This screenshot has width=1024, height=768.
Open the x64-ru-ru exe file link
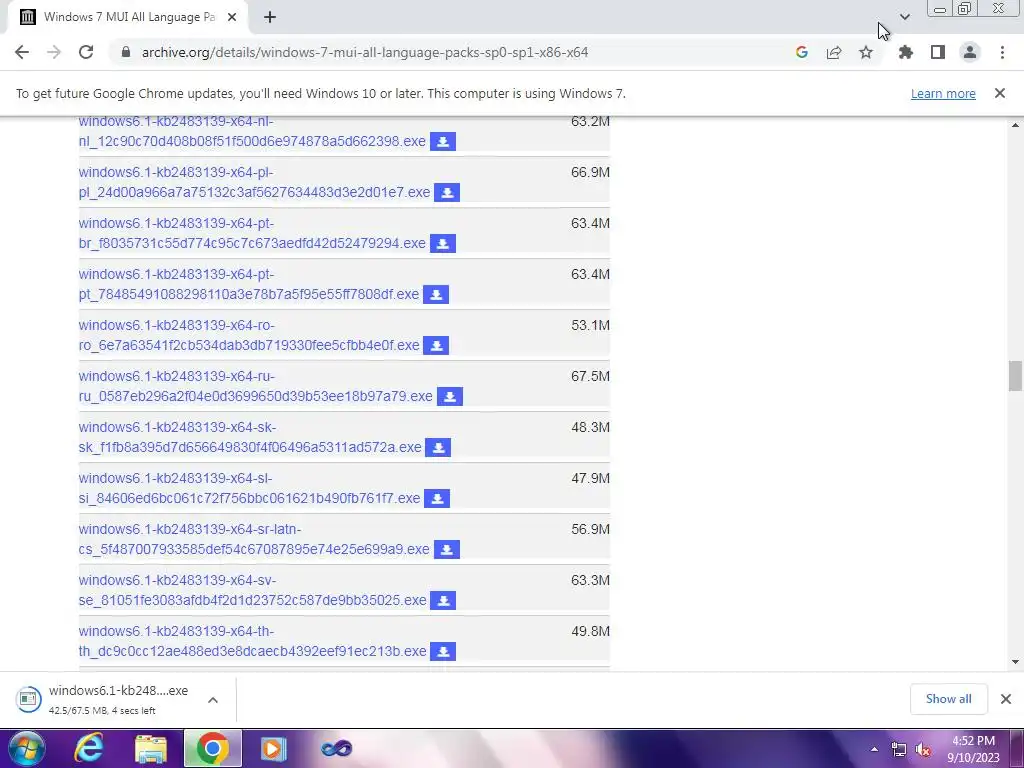(255, 386)
